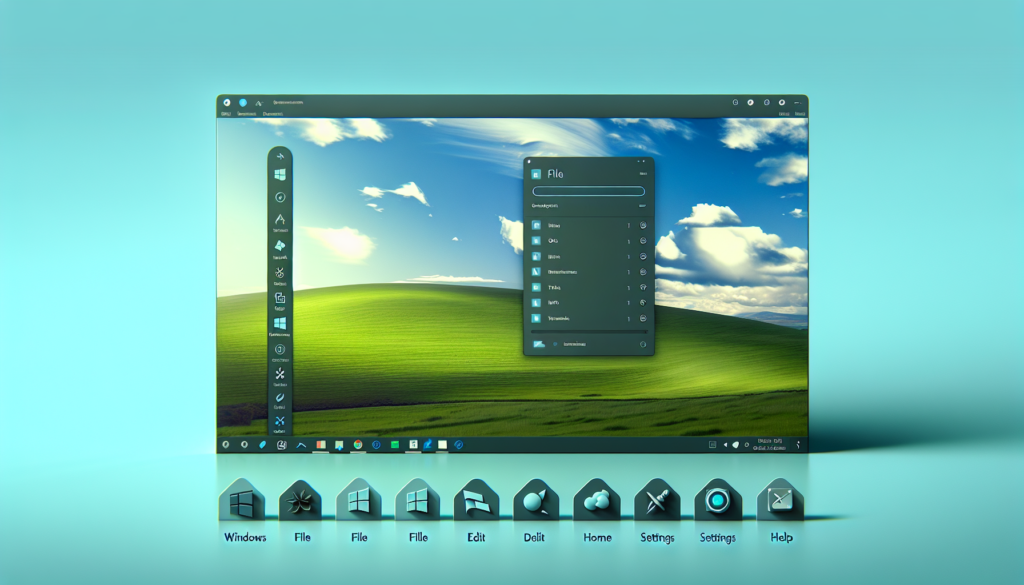The height and width of the screenshot is (585, 1024).
Task: Click the Windows icon in the bottom row
Action: pos(241,503)
